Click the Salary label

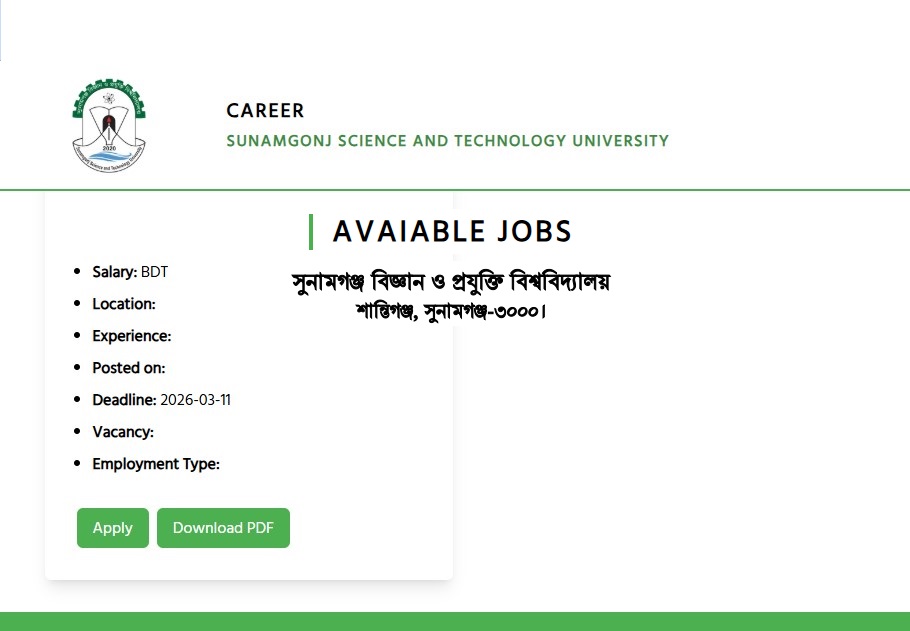click(114, 272)
